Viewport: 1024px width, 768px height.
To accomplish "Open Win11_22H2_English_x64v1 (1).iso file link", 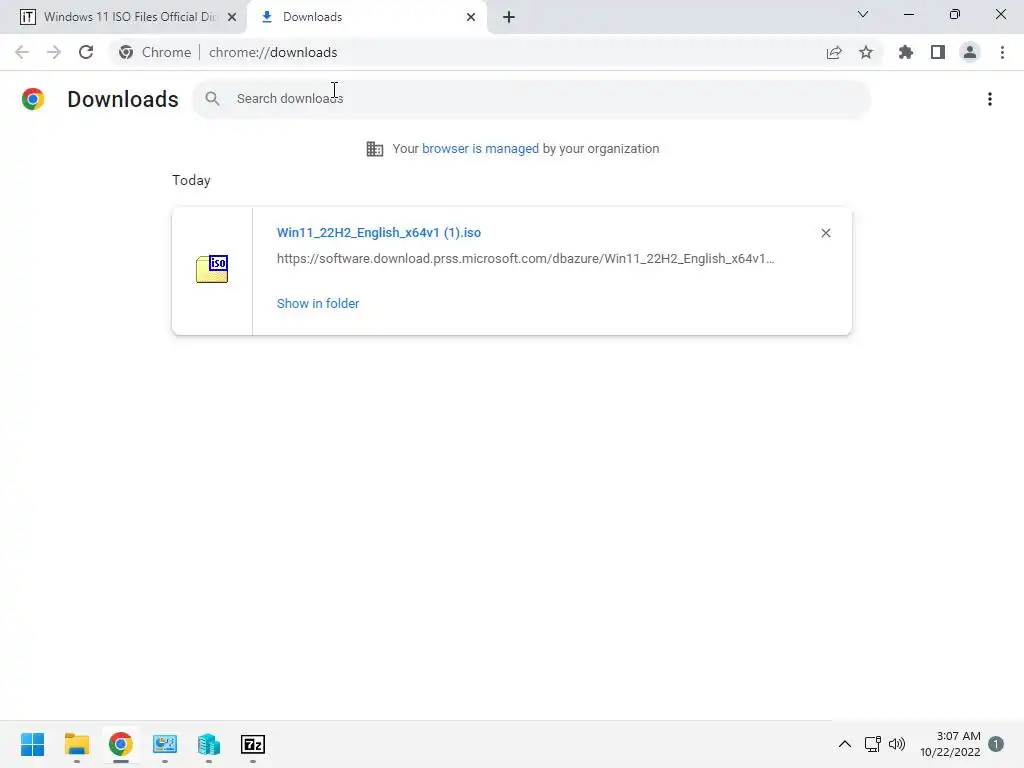I will point(379,232).
